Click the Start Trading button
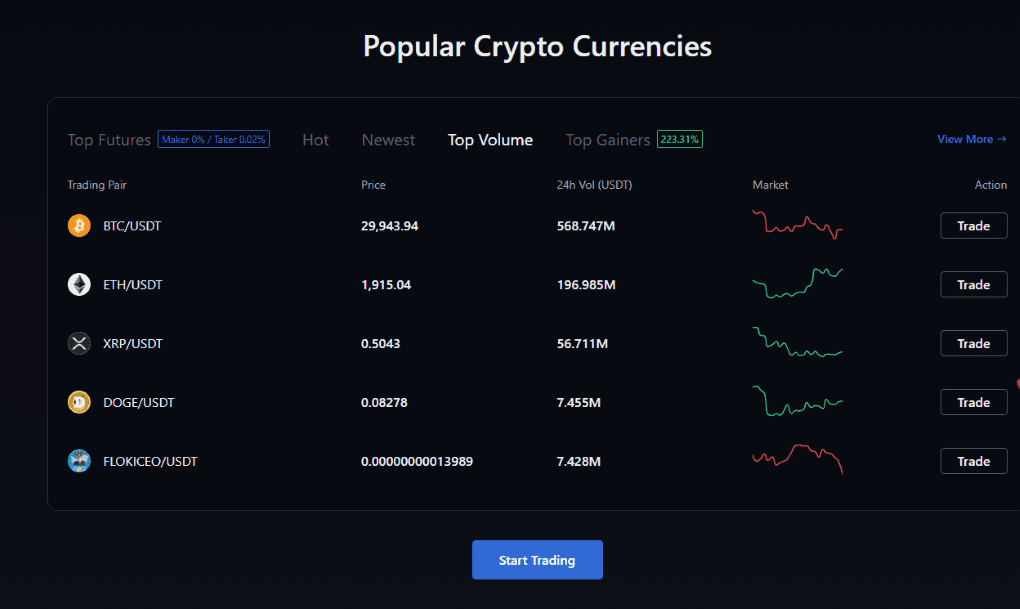 (537, 560)
